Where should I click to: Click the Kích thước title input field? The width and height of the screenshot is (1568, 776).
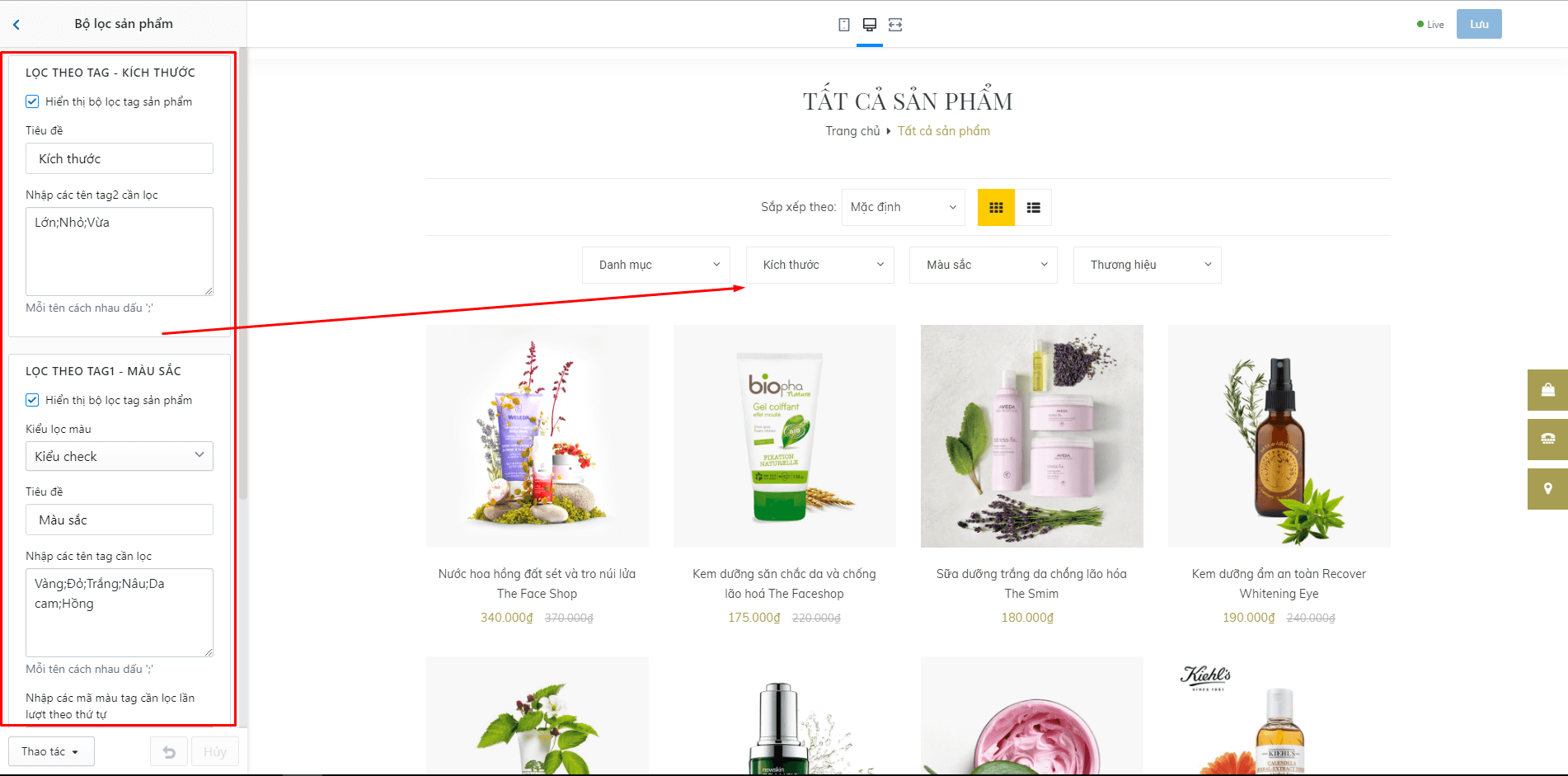(x=120, y=158)
